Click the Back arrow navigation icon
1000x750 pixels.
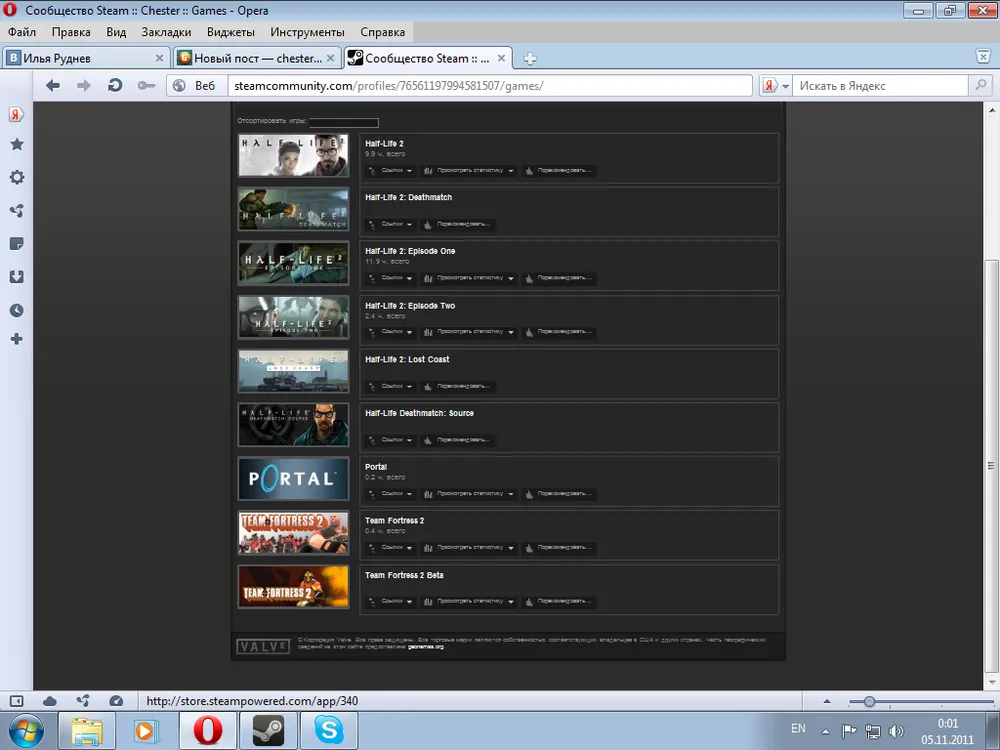[53, 86]
